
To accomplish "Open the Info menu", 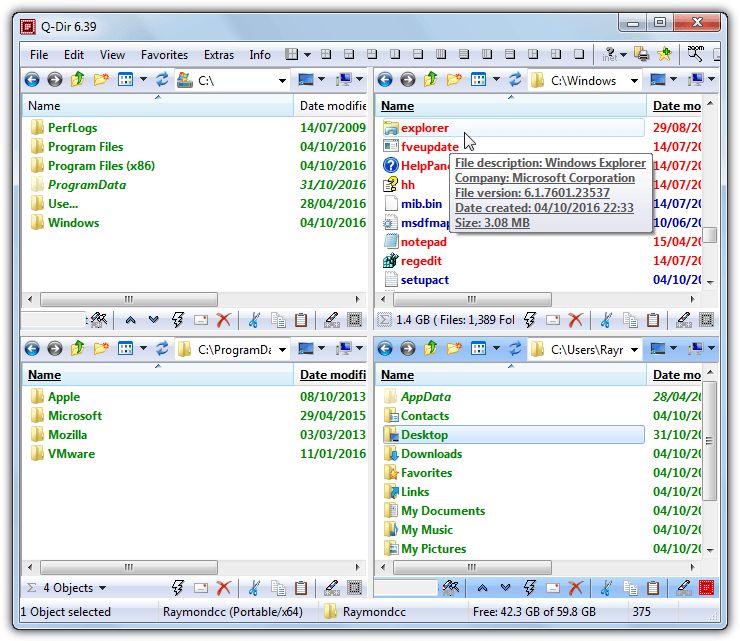I will point(260,55).
